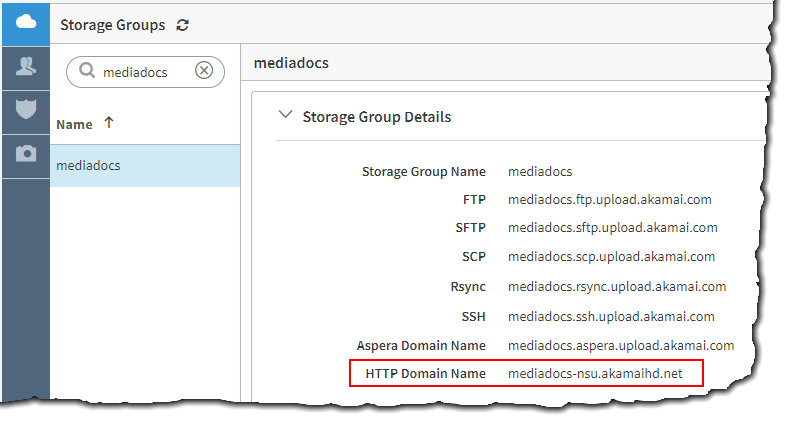Click the Storage Groups page title
This screenshot has width=795, height=422.
point(112,25)
